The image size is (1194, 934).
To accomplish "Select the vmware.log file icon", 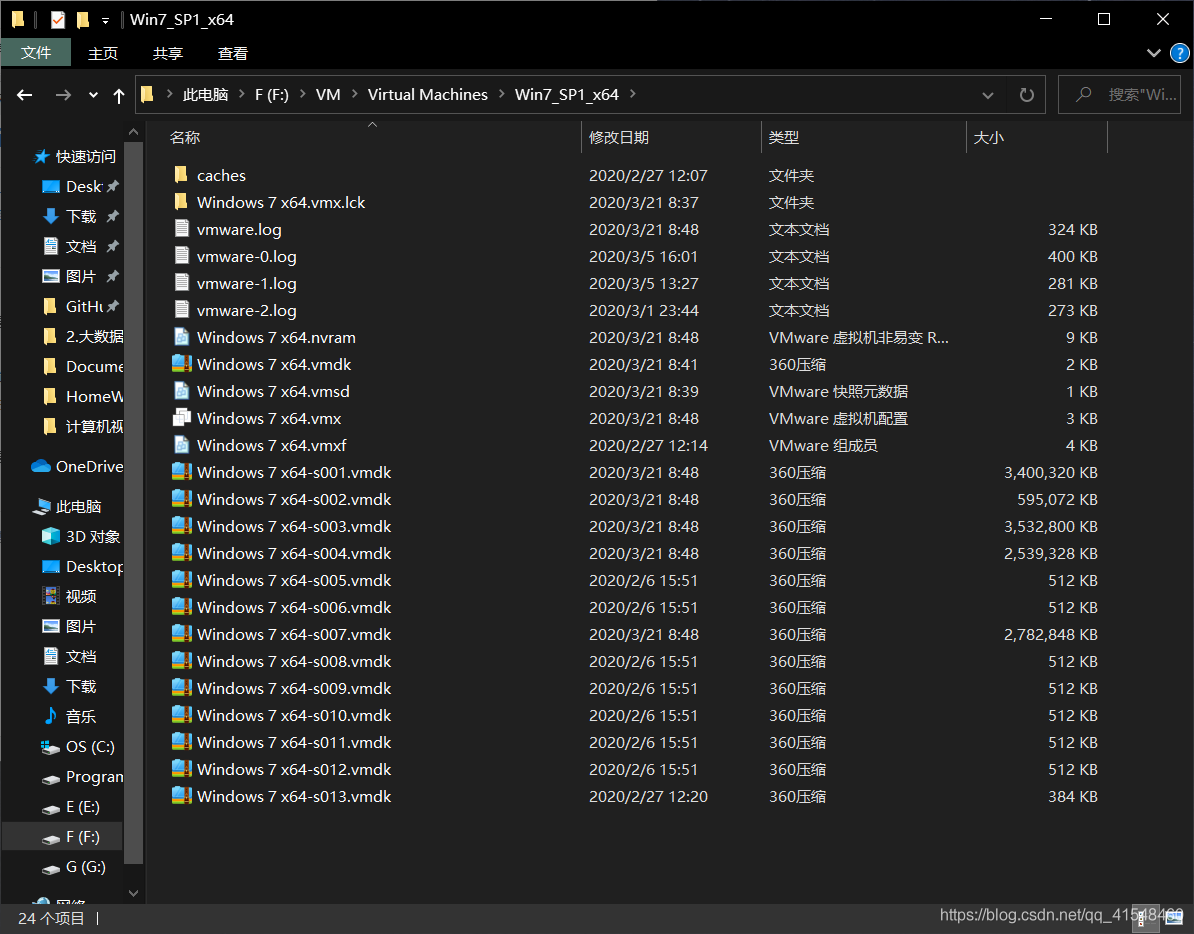I will 181,229.
